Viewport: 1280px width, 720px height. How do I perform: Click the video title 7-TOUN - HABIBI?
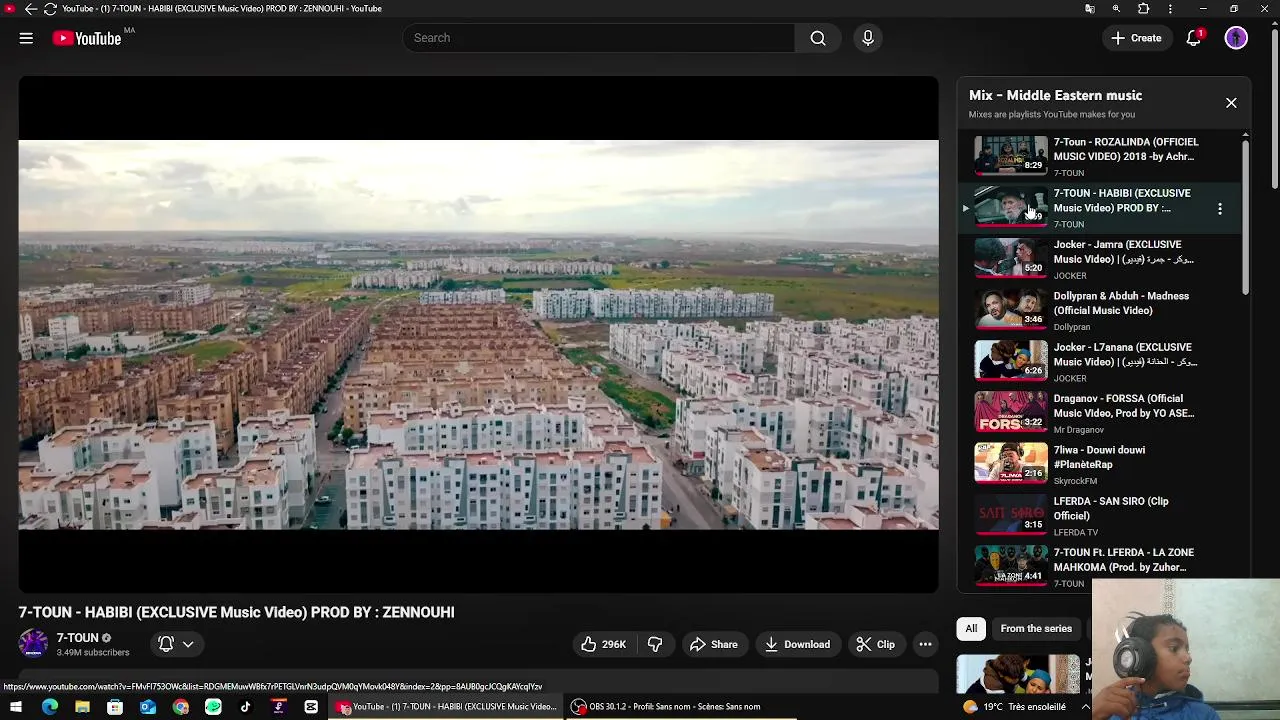[236, 612]
